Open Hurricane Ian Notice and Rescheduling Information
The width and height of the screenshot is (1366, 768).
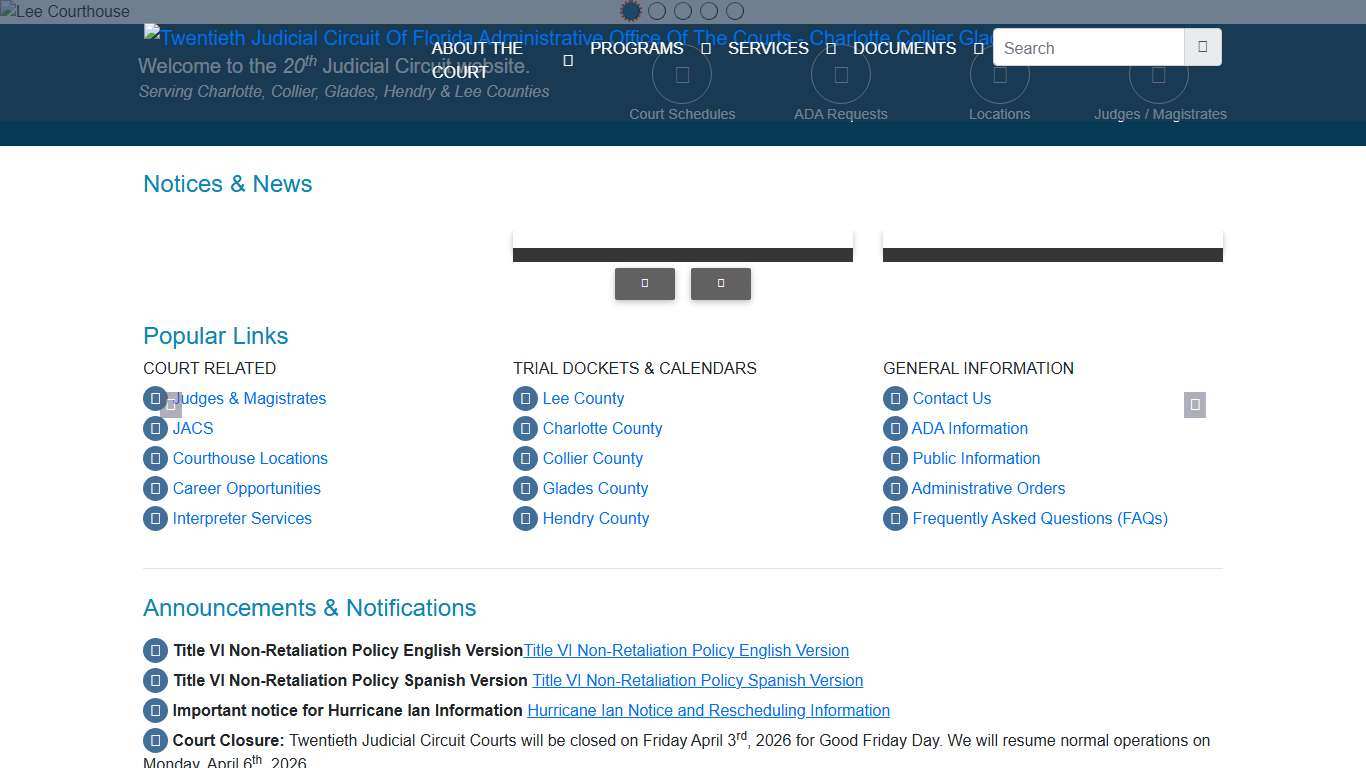click(708, 711)
